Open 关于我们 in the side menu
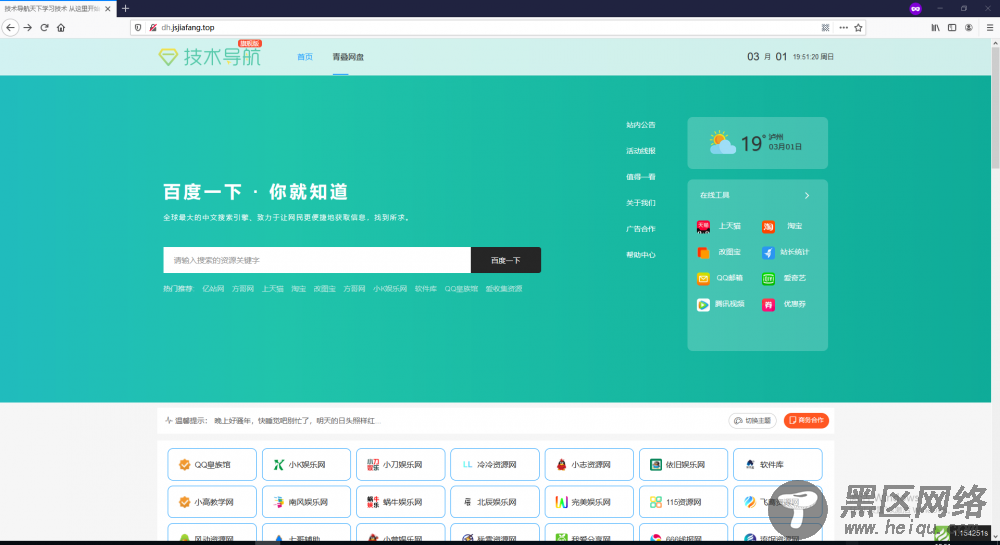 [640, 203]
